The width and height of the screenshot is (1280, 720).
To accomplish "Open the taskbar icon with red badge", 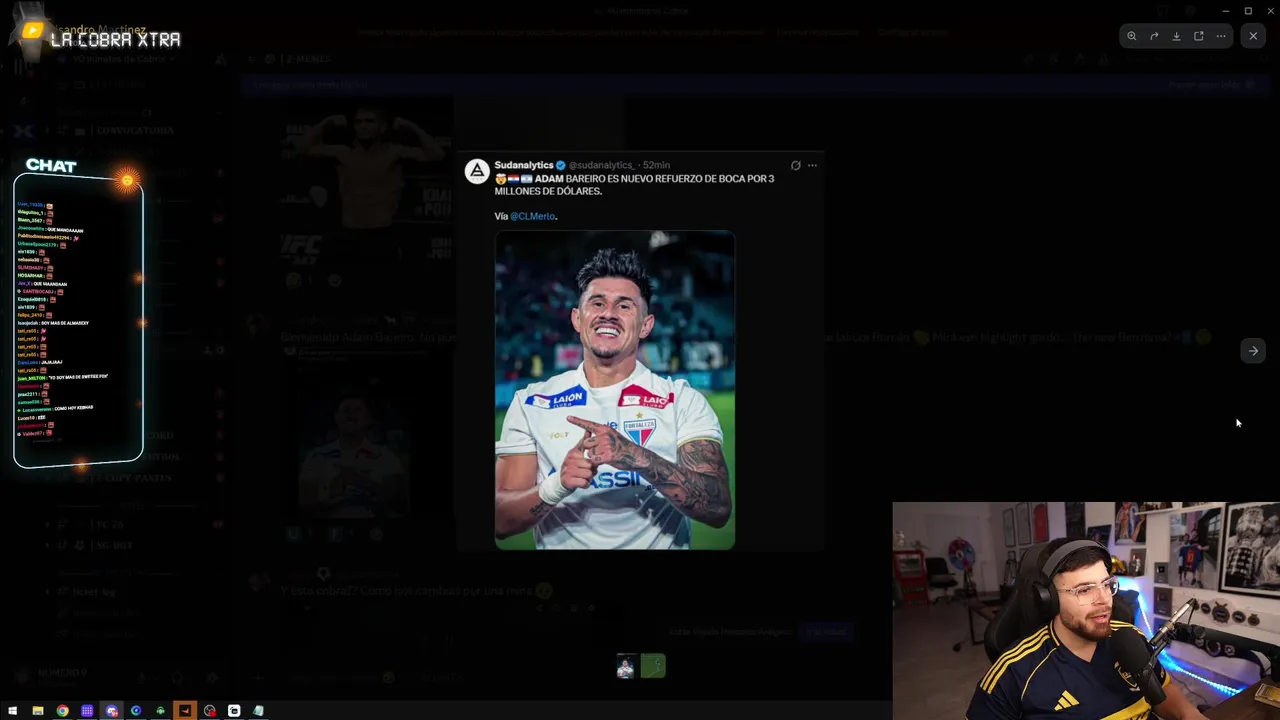I will point(209,711).
